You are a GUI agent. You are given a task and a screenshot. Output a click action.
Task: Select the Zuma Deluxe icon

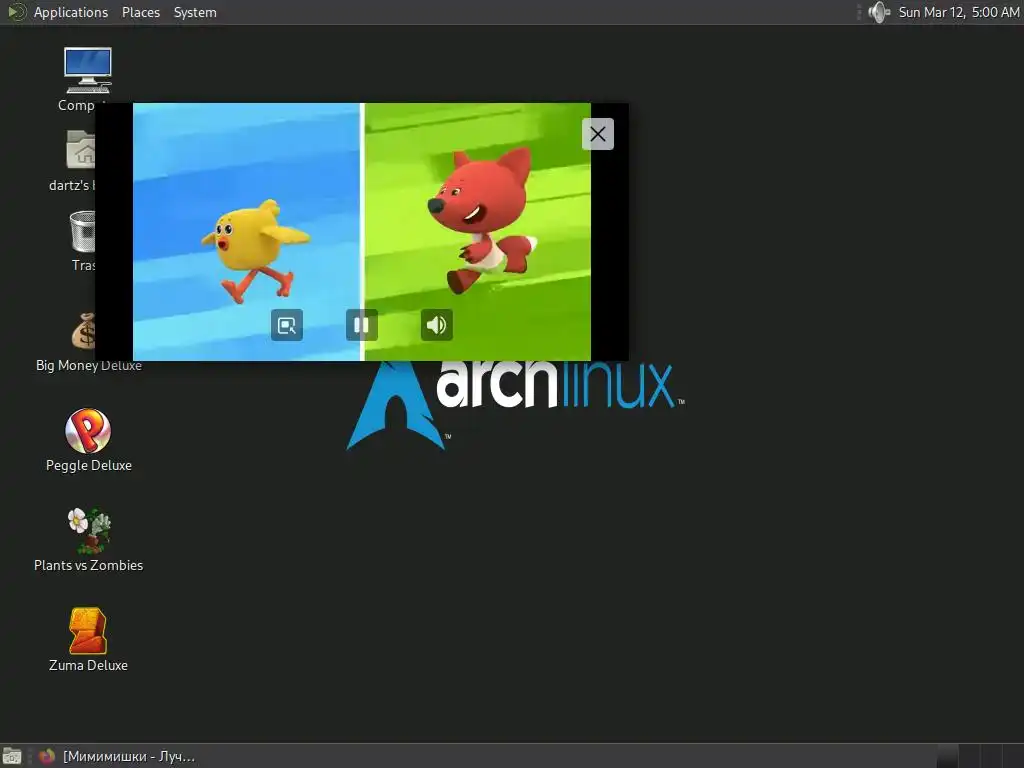pos(88,630)
